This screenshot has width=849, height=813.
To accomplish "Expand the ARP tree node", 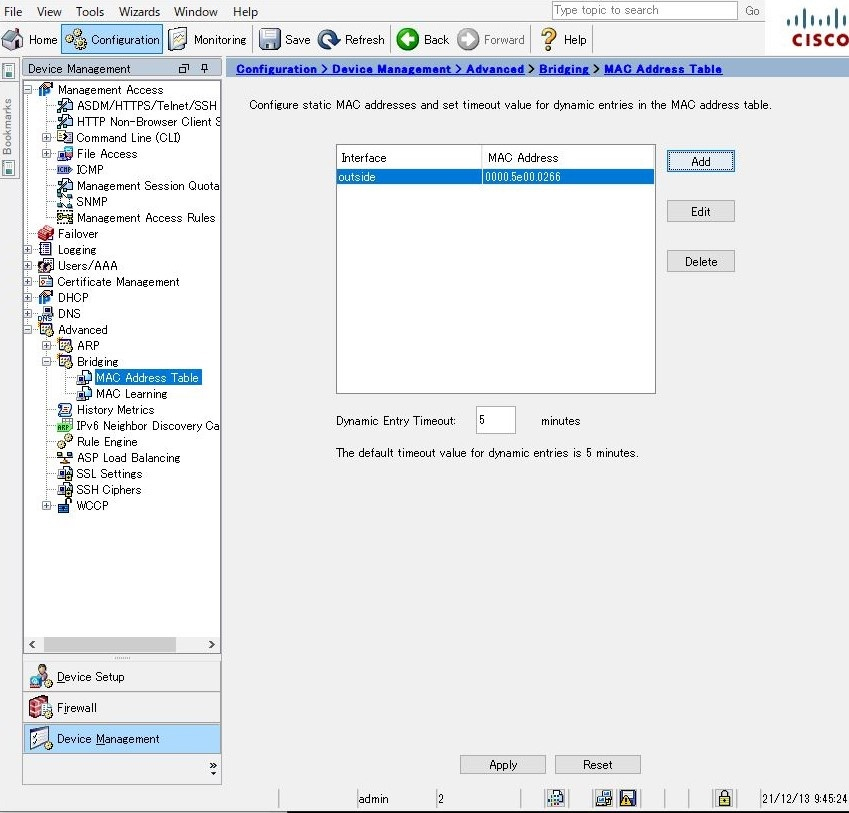I will click(x=47, y=346).
